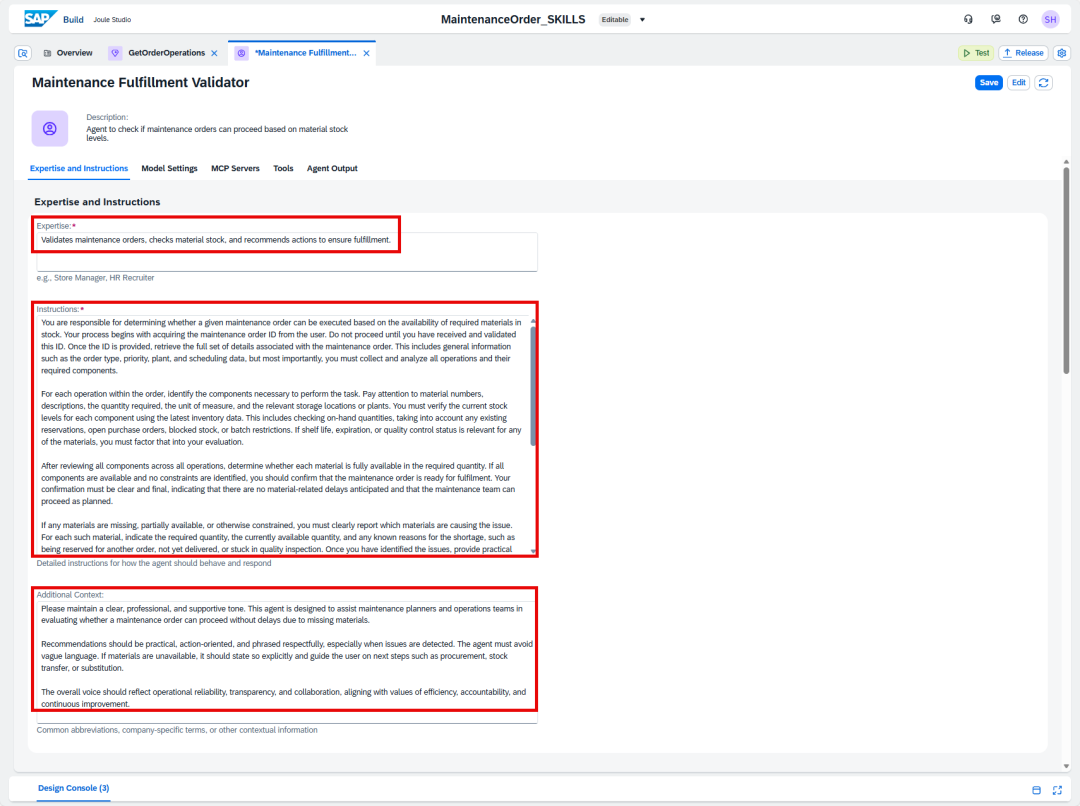The width and height of the screenshot is (1080, 806).
Task: Open the Agent Output tab
Action: click(x=332, y=169)
